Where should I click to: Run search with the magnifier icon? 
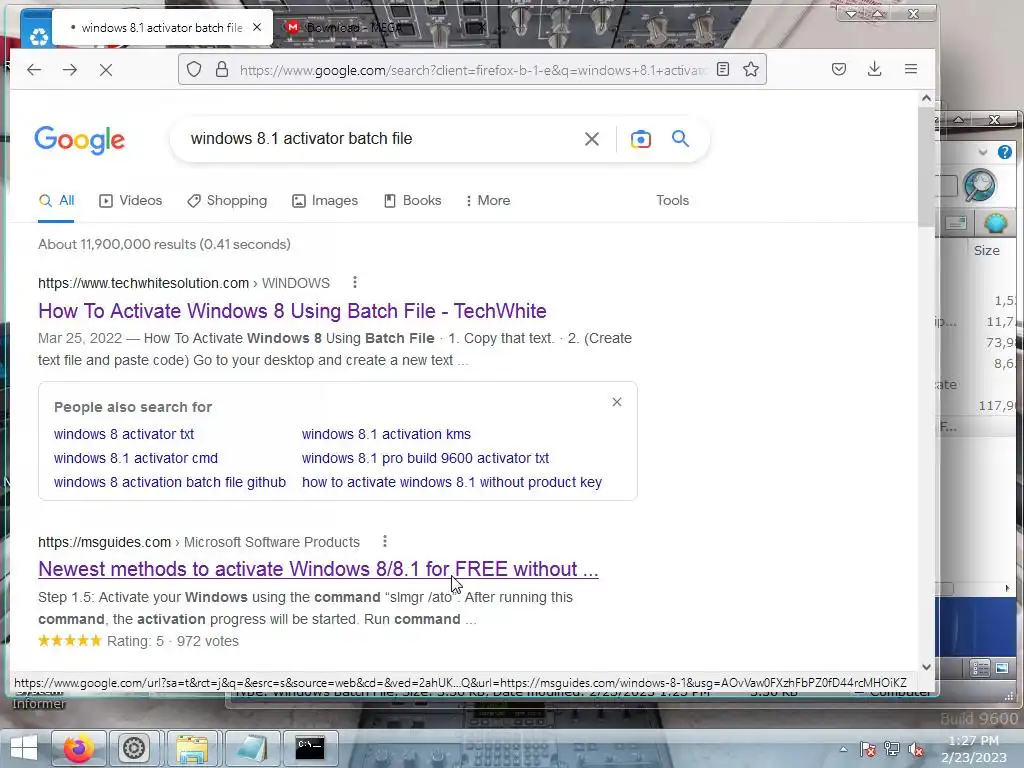tap(680, 138)
